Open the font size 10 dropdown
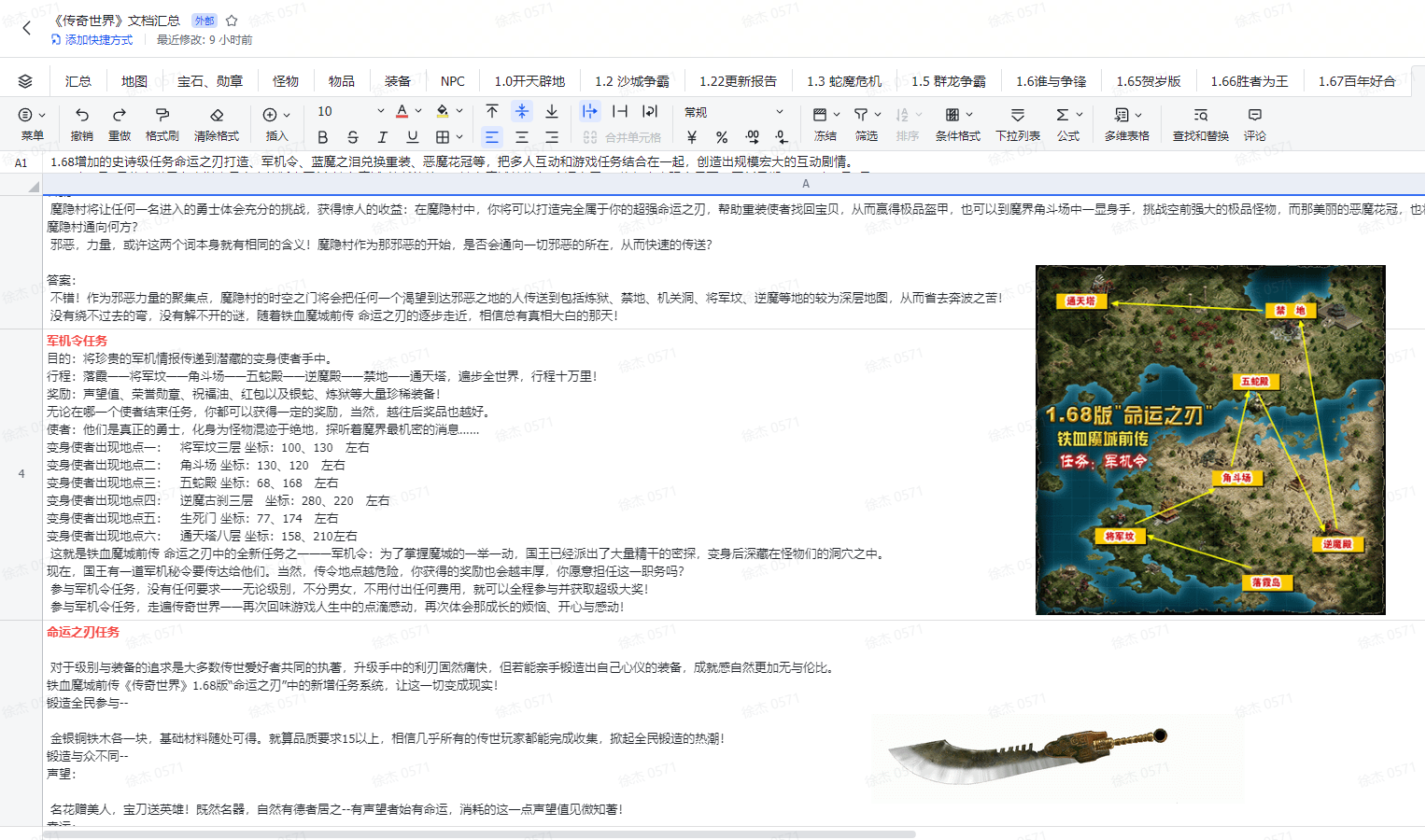Screen dimensions: 1425x840 click(380, 111)
